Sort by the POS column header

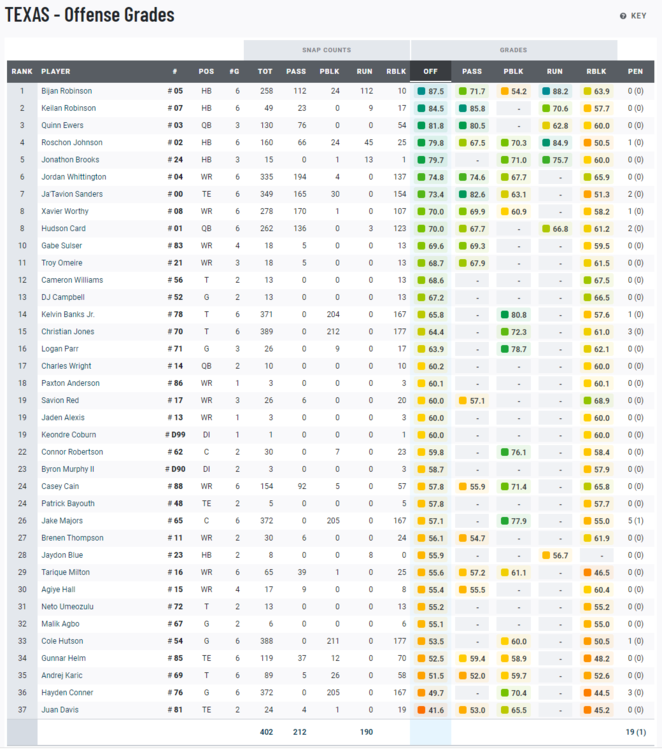coord(206,72)
